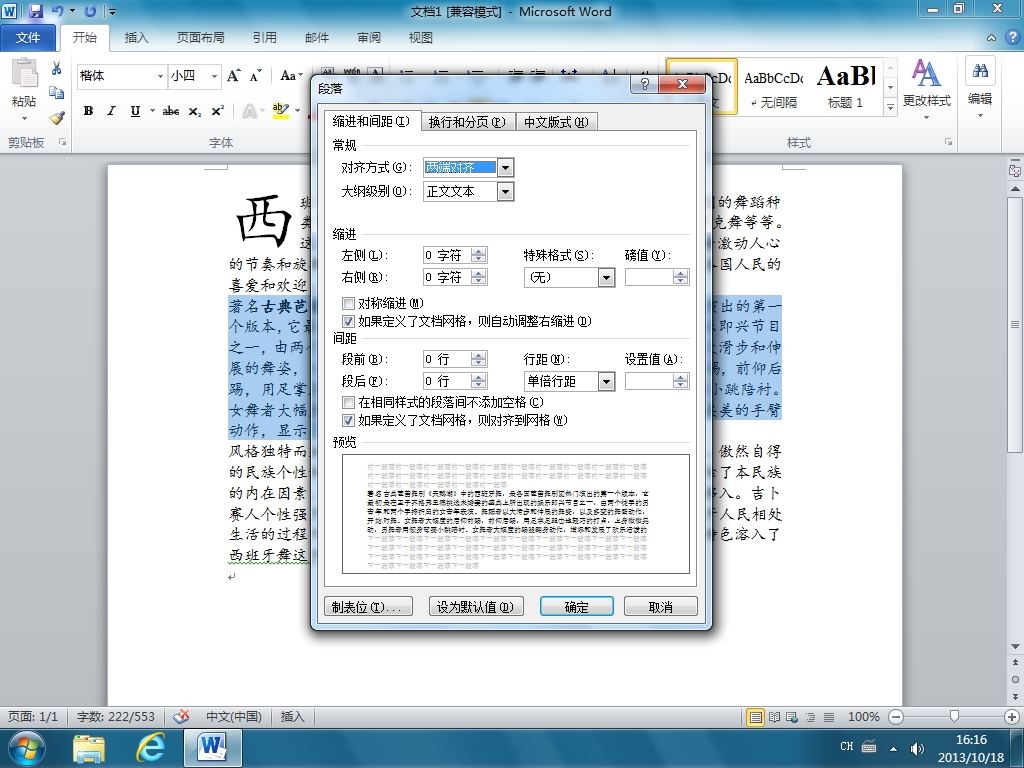Switch to 中文版式 tab
The height and width of the screenshot is (768, 1024).
(x=556, y=122)
